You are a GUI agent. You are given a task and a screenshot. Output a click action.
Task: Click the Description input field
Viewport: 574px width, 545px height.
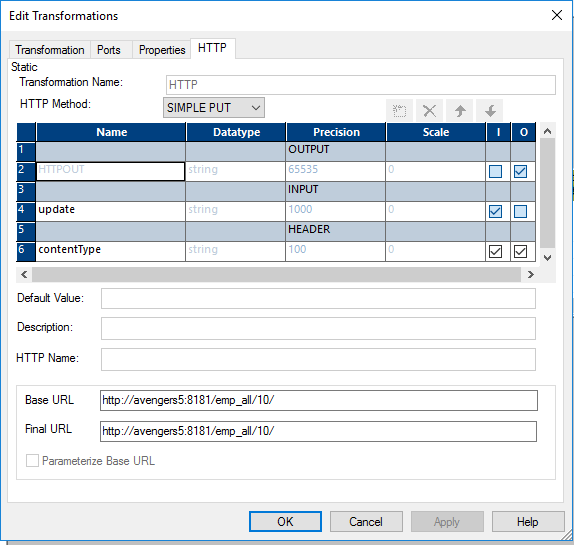[318, 328]
